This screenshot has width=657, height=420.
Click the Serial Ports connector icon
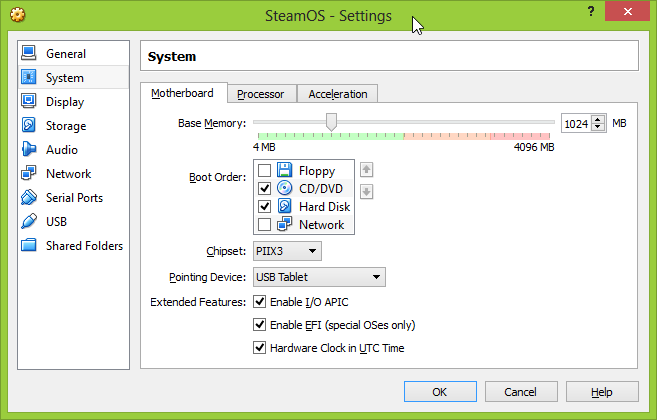click(29, 197)
